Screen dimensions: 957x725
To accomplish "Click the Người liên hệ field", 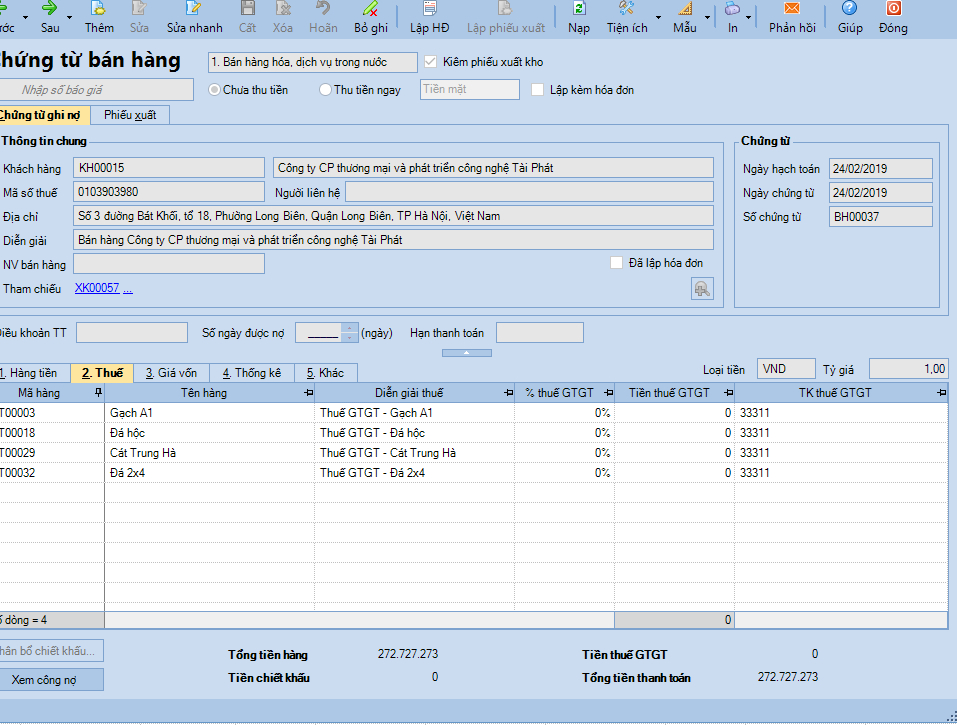I will [529, 192].
